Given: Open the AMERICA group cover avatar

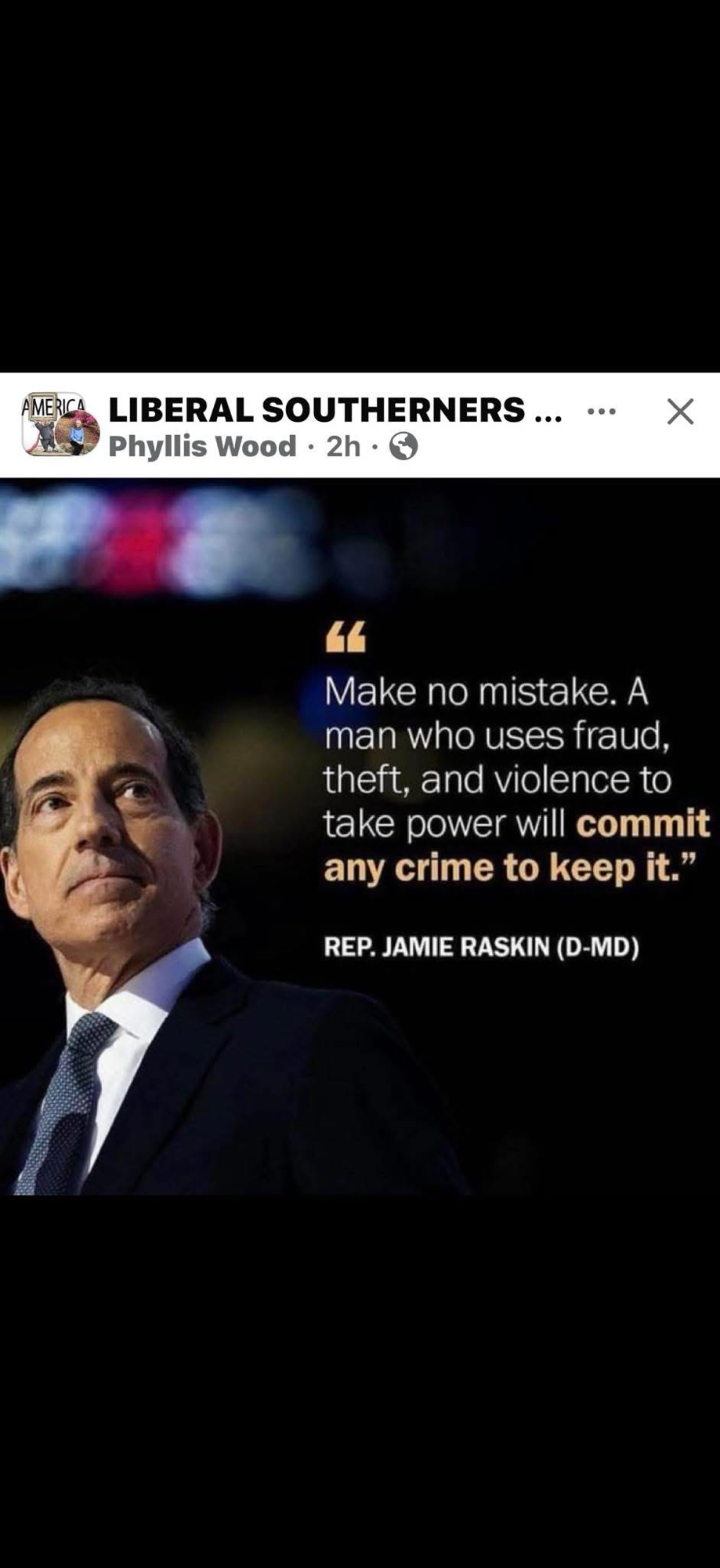Looking at the screenshot, I should point(51,423).
